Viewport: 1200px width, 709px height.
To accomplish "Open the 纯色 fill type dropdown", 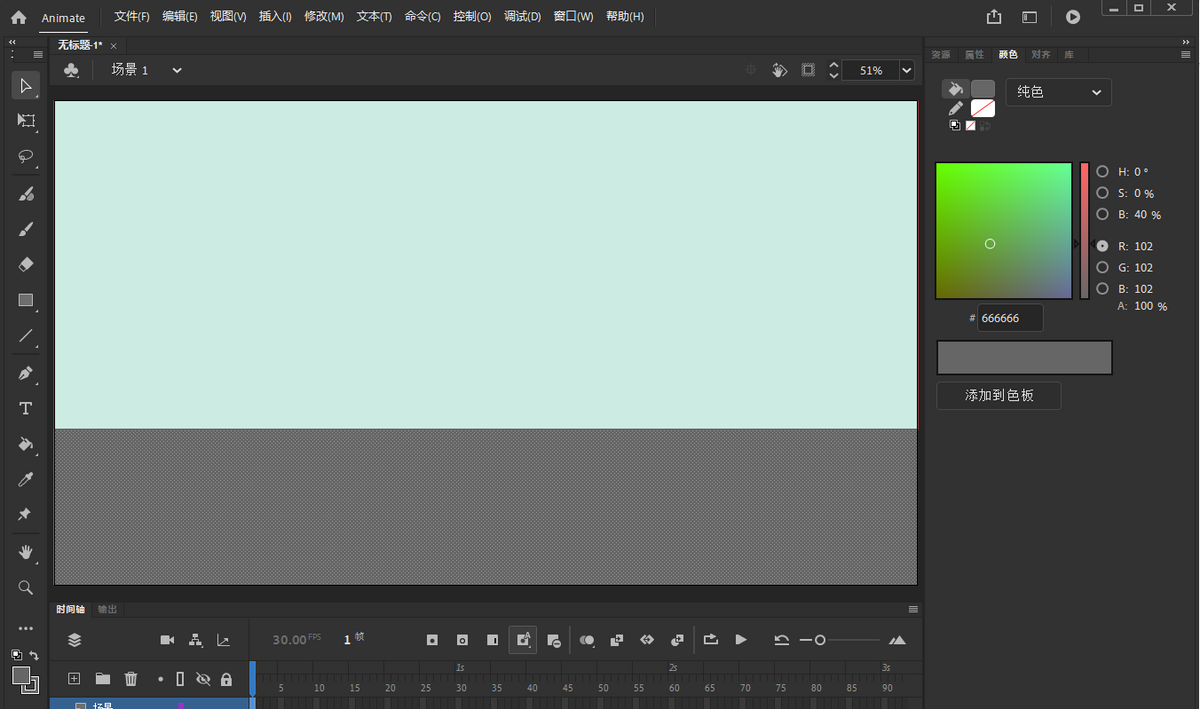I will coord(1058,92).
